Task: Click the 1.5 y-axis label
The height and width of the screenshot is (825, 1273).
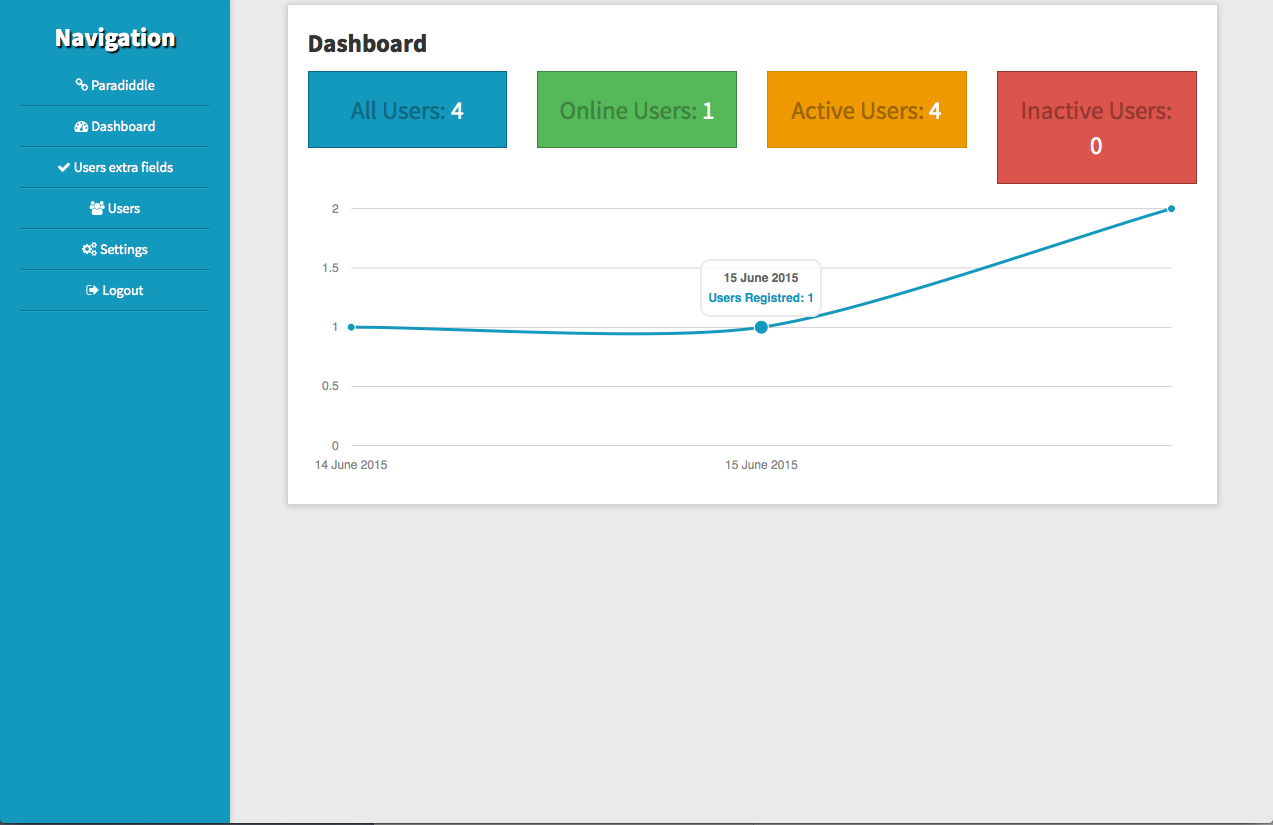Action: coord(330,268)
